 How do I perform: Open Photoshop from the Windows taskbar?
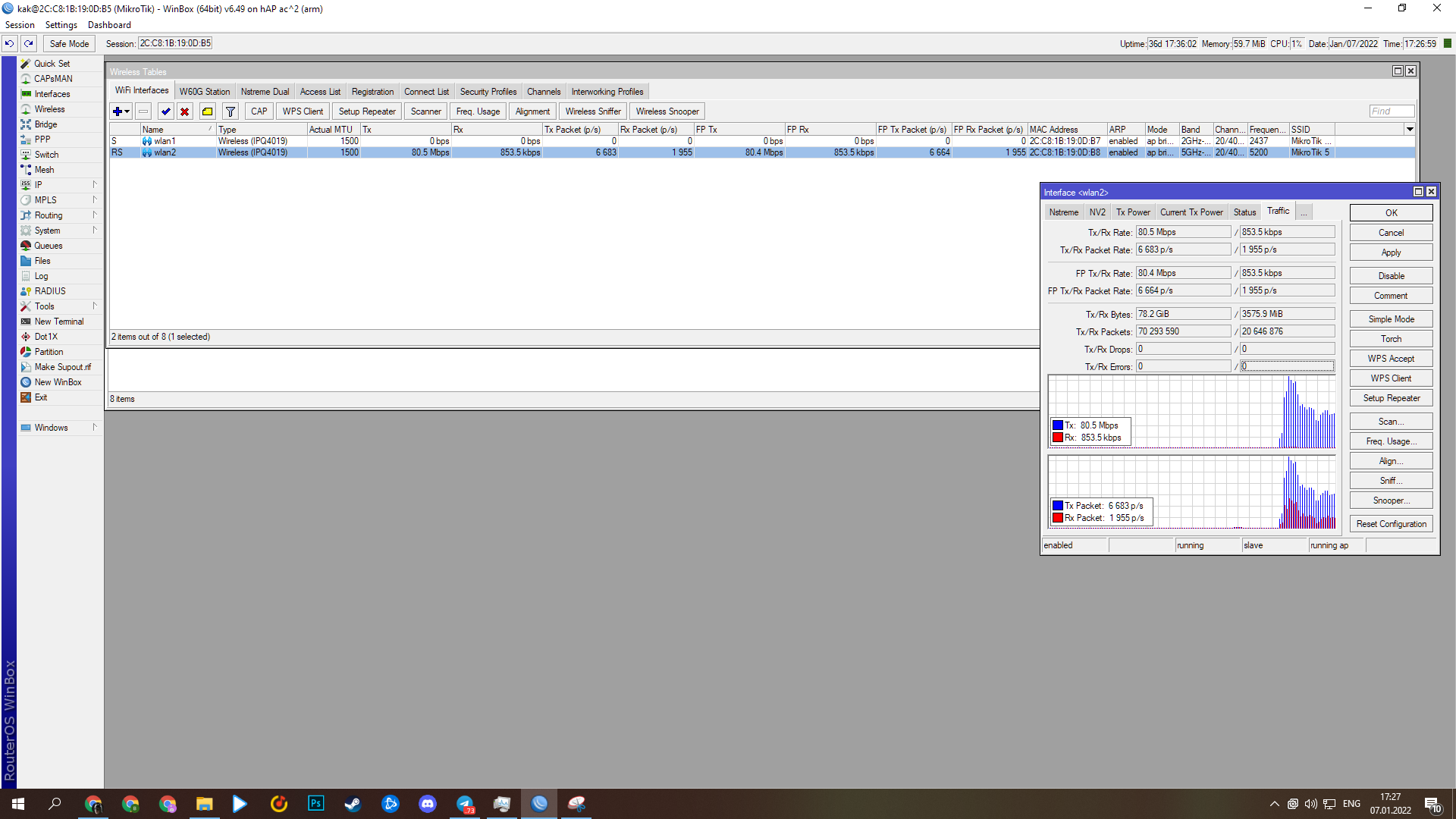(x=315, y=804)
